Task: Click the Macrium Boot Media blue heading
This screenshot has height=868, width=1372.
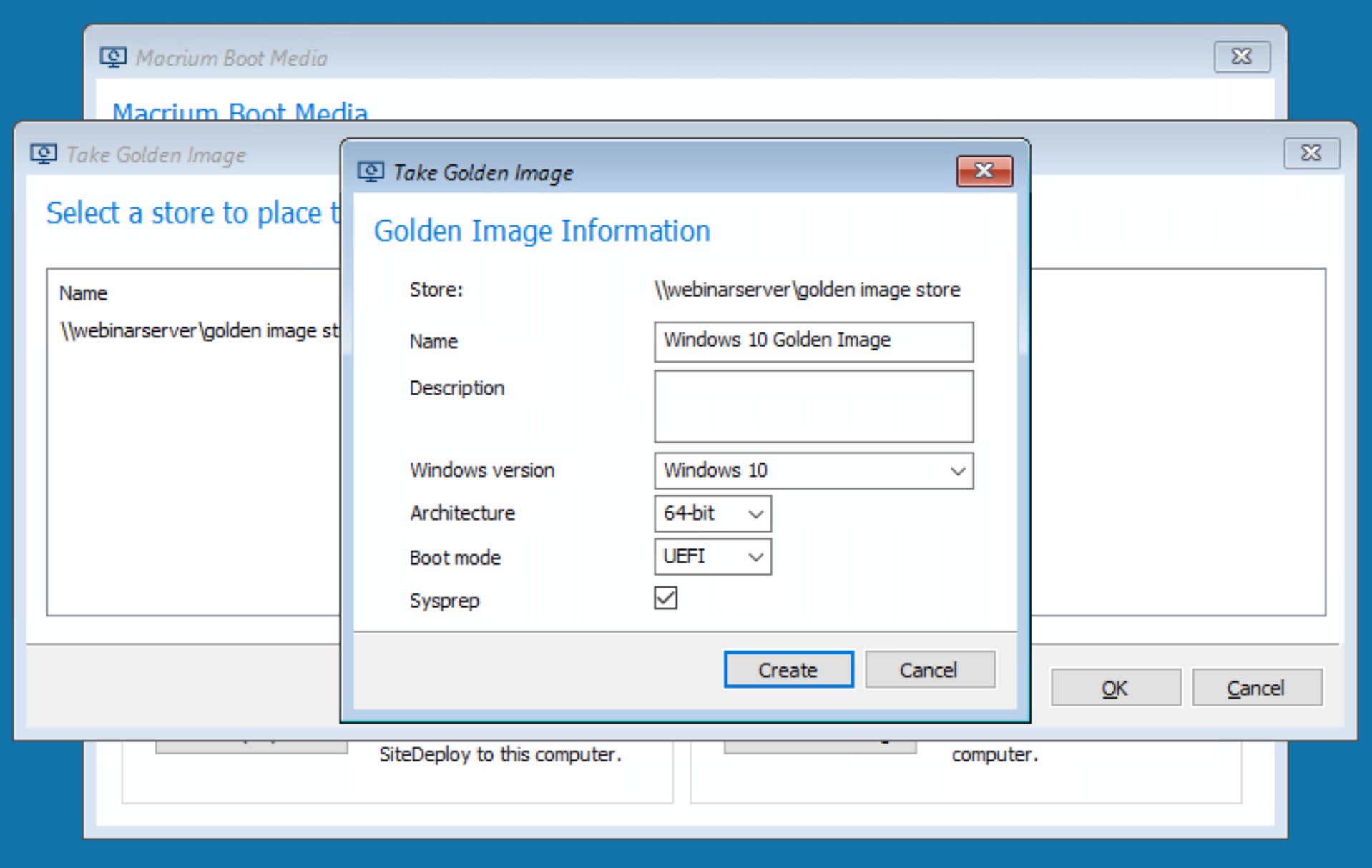Action: (240, 112)
